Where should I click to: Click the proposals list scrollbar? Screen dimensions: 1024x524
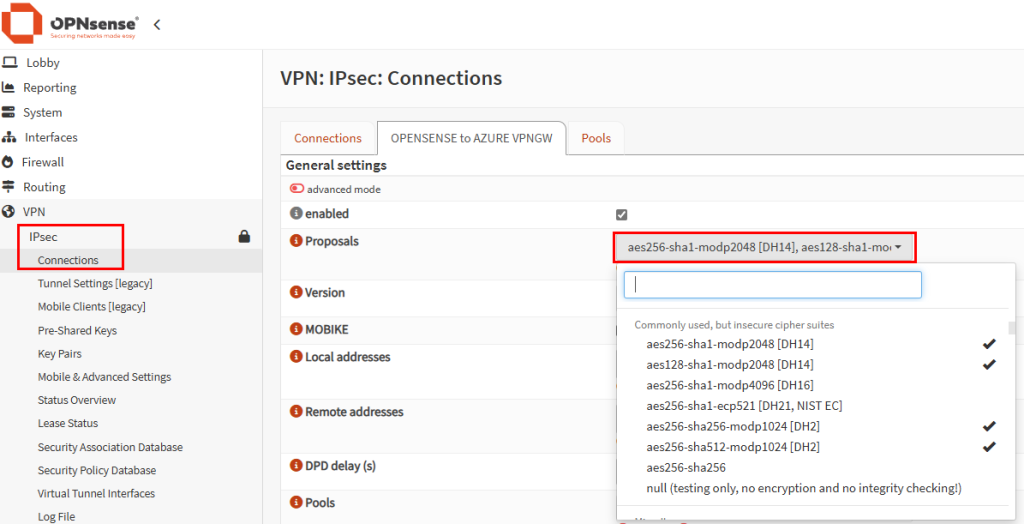pyautogui.click(x=1012, y=327)
